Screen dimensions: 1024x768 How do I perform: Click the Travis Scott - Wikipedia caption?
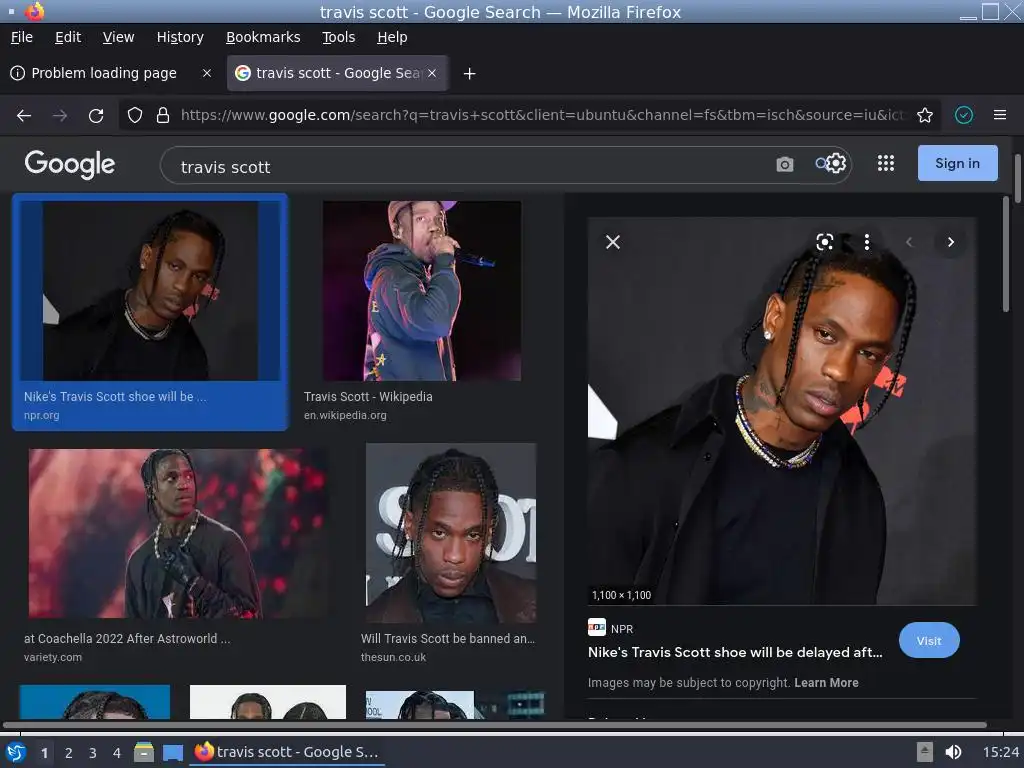point(368,396)
